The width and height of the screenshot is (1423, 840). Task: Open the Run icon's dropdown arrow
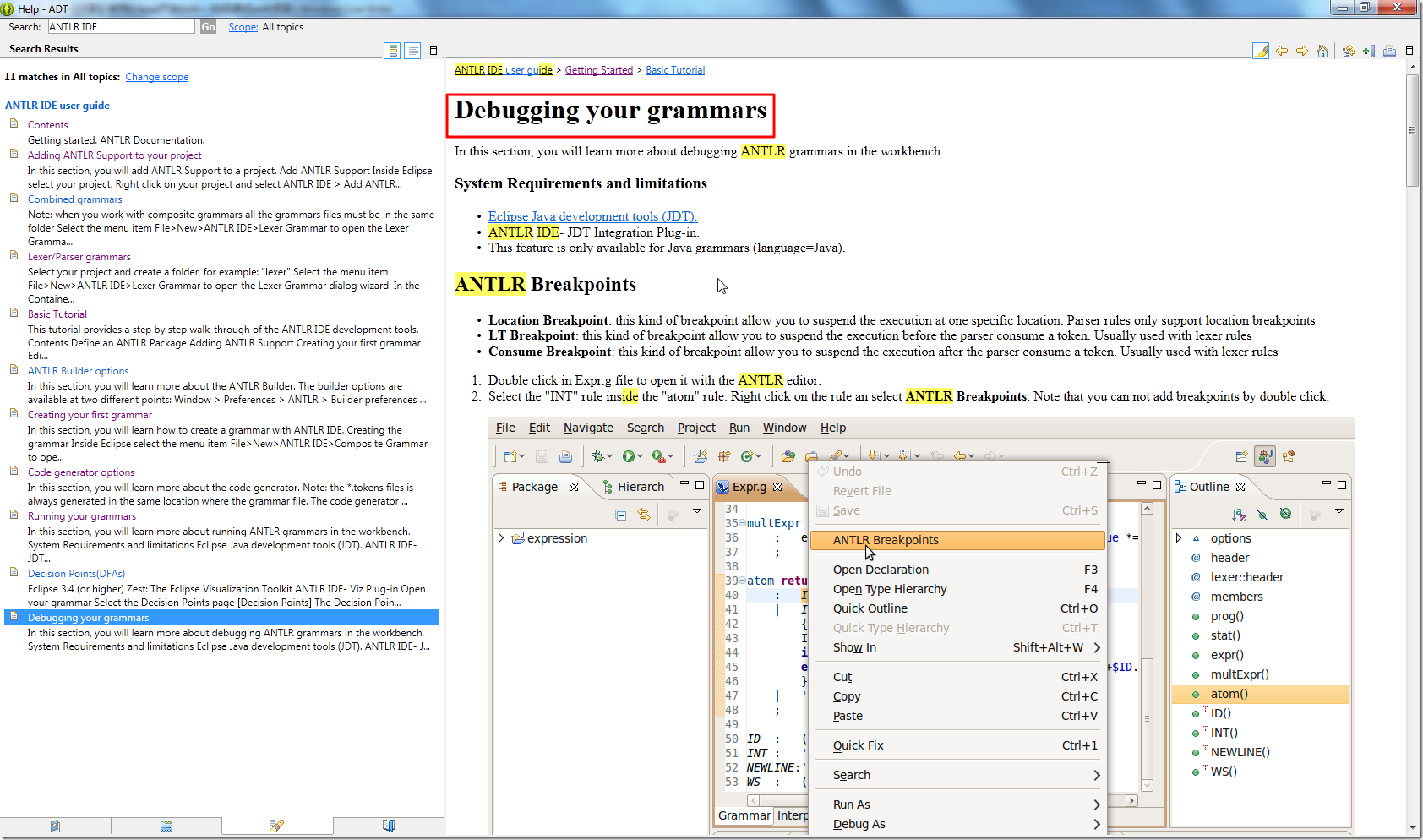[641, 457]
